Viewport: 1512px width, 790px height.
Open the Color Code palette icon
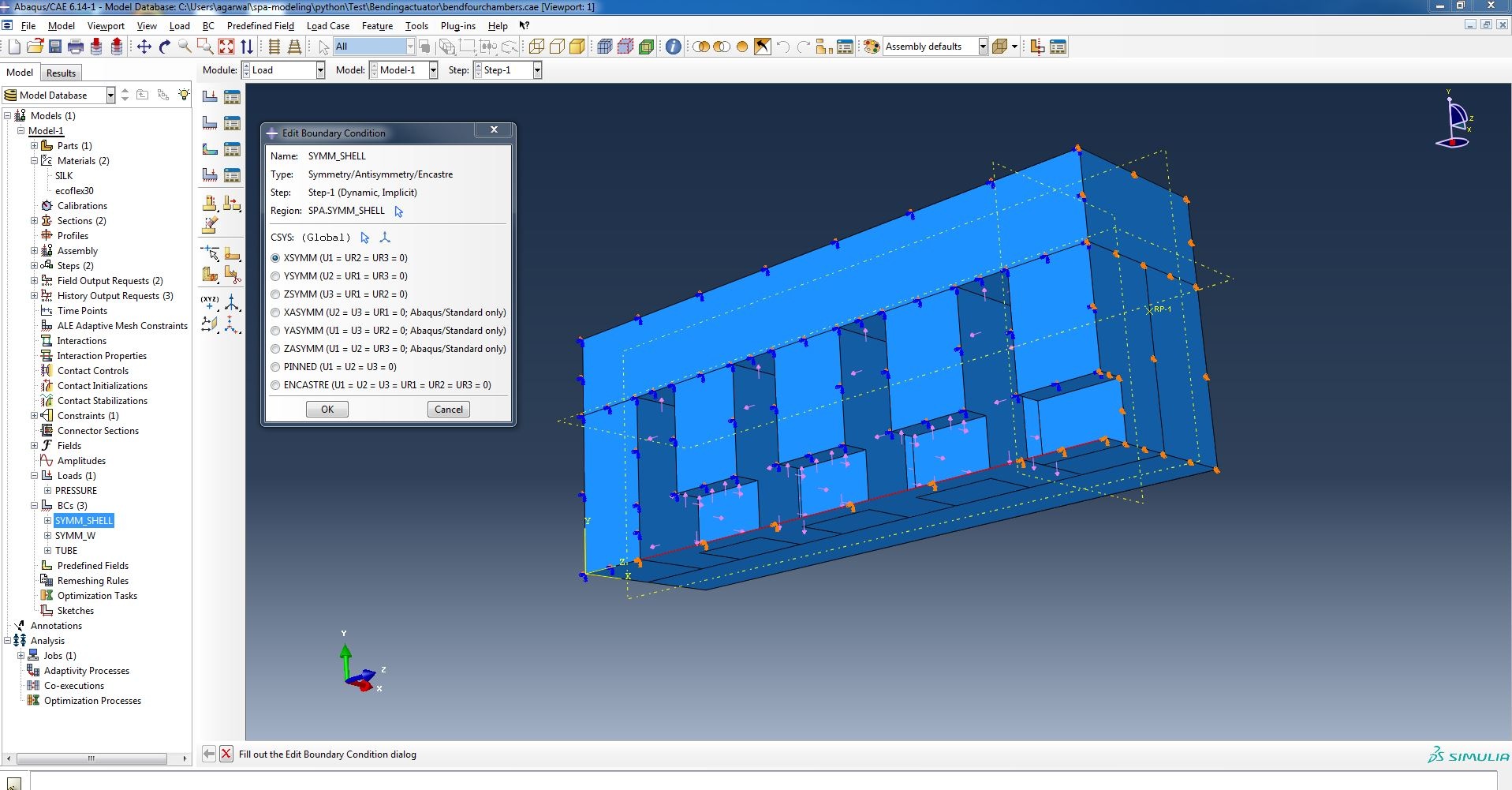point(872,47)
